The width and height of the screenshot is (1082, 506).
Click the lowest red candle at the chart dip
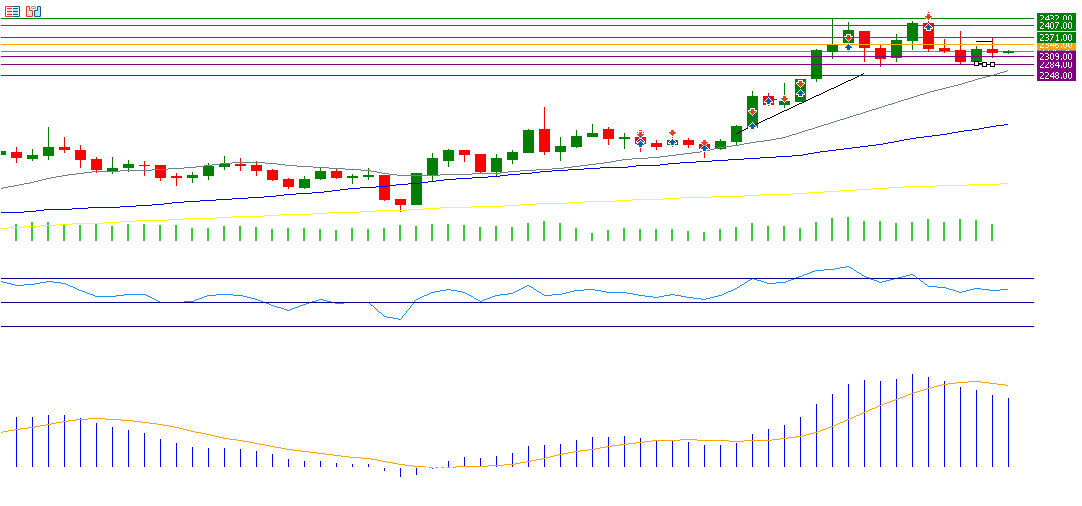point(384,189)
